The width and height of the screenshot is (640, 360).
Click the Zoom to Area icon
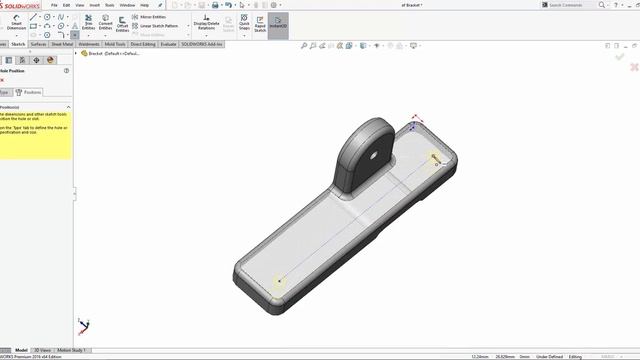[x=313, y=46]
